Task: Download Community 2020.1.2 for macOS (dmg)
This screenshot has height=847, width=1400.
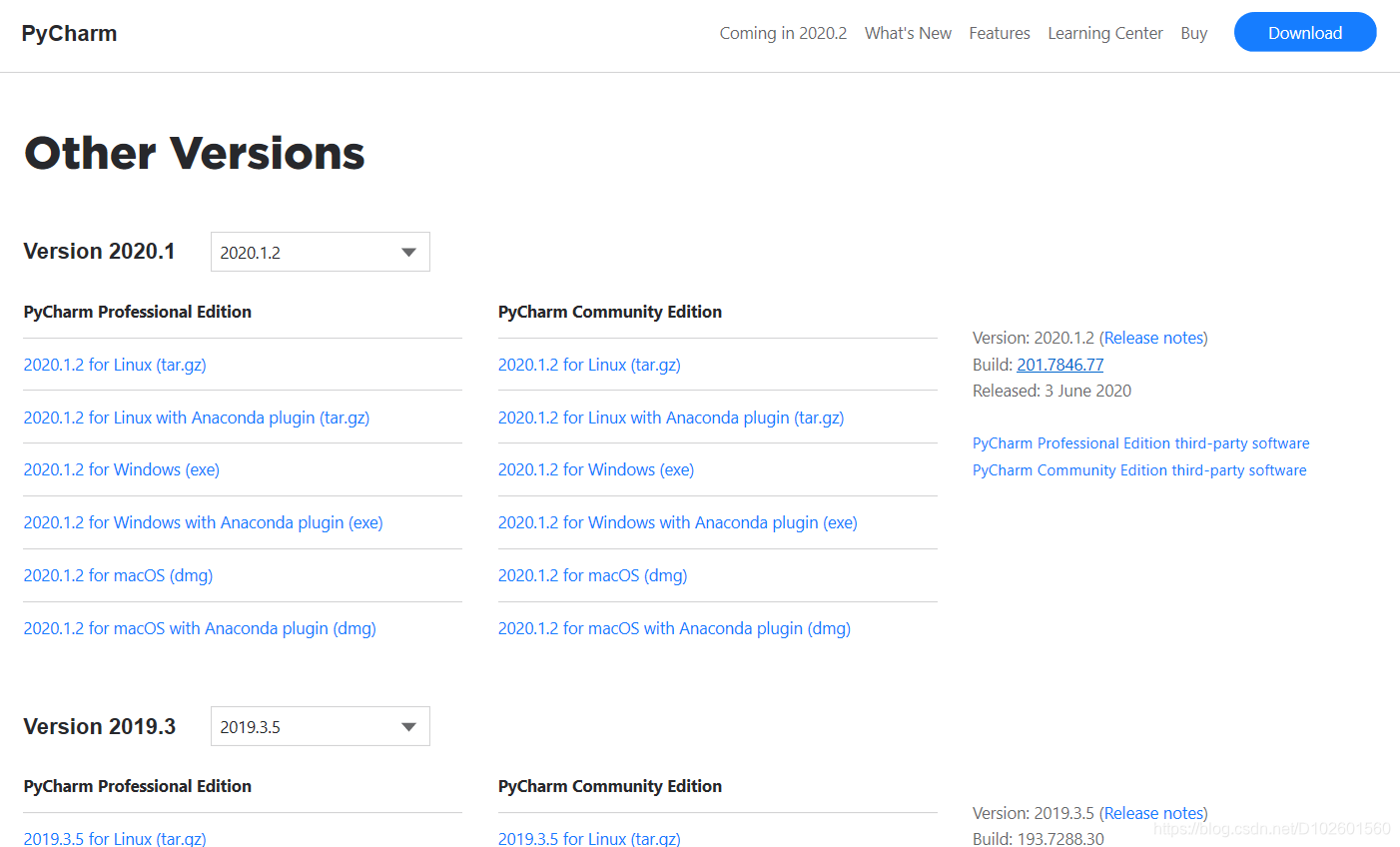Action: [x=592, y=575]
